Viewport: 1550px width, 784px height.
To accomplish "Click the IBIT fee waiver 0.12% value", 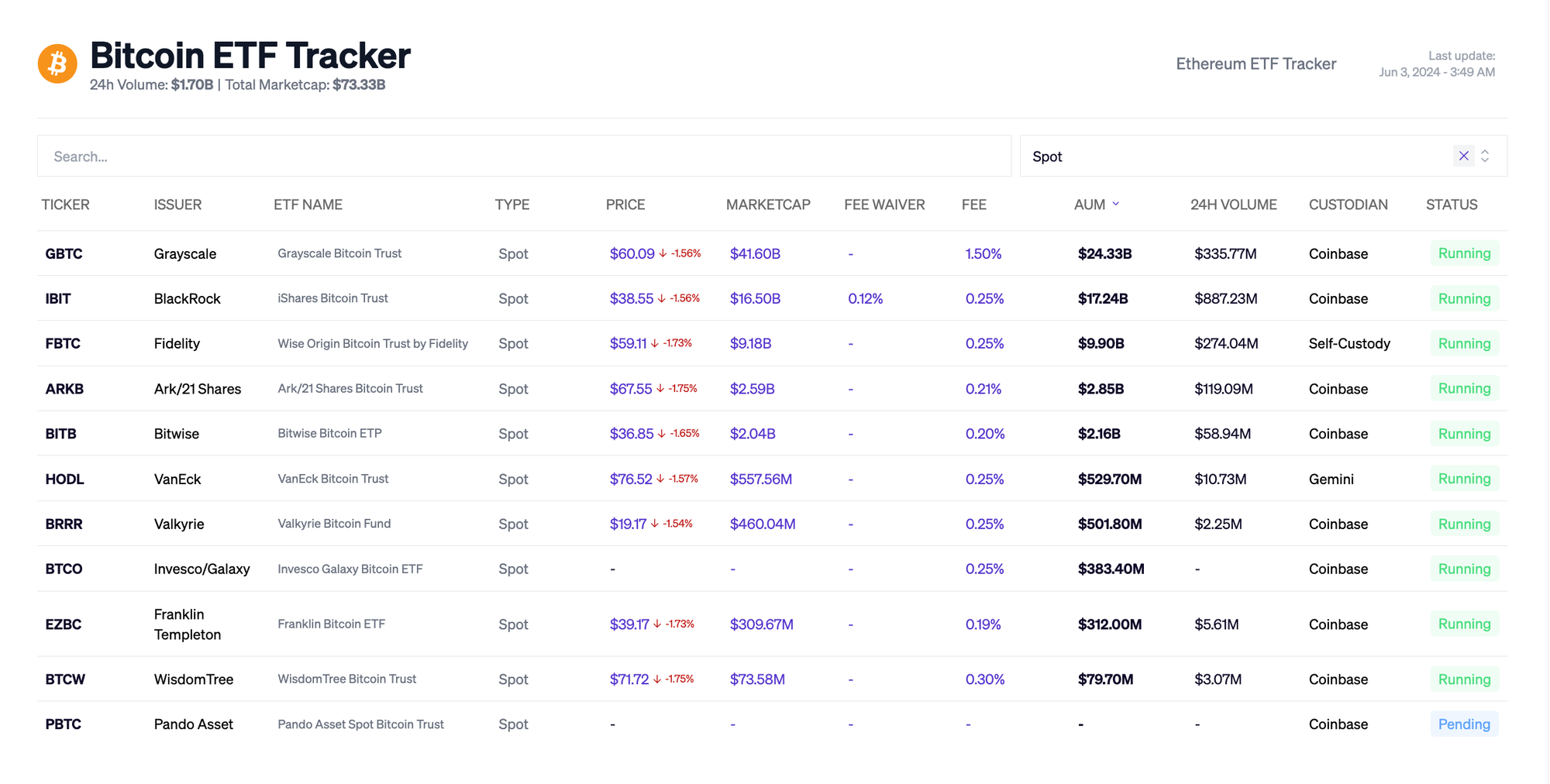I will click(865, 298).
